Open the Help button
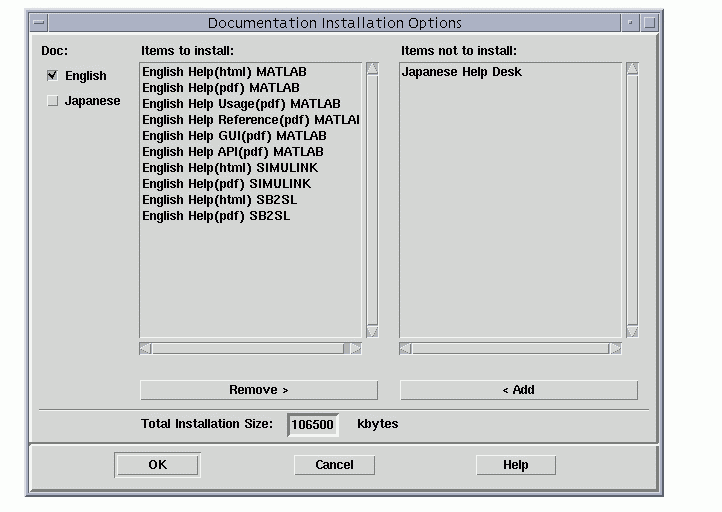Viewport: 722px width, 512px height. [516, 465]
